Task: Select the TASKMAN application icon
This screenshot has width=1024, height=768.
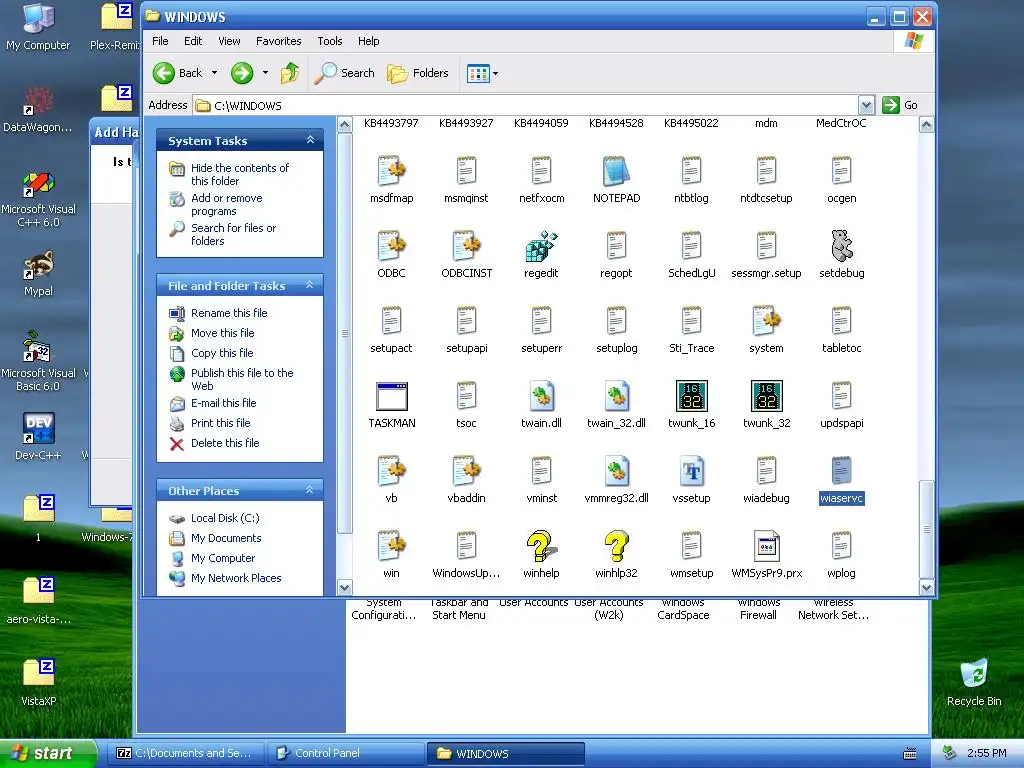Action: point(391,396)
